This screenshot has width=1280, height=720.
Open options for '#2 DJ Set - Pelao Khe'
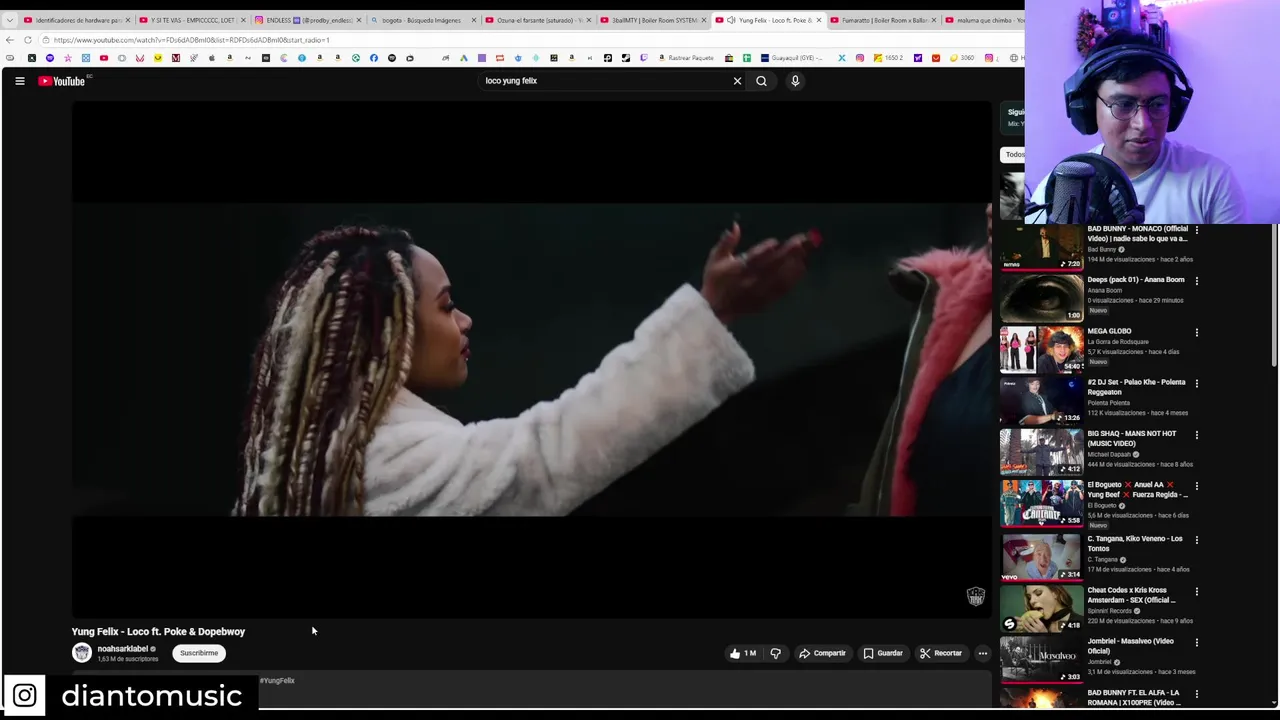(1196, 383)
